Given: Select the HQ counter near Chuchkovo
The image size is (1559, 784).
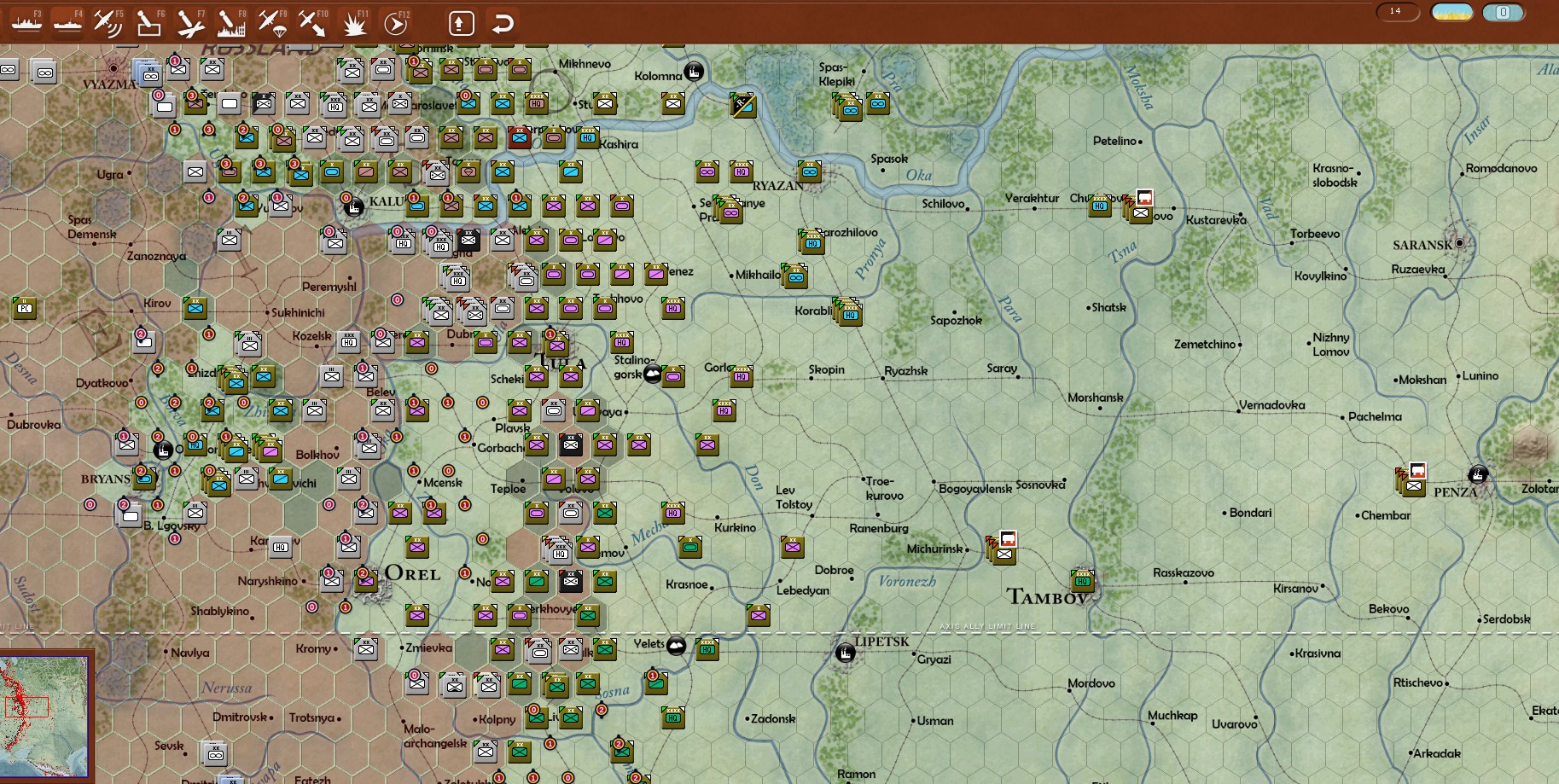Looking at the screenshot, I should [x=1100, y=205].
